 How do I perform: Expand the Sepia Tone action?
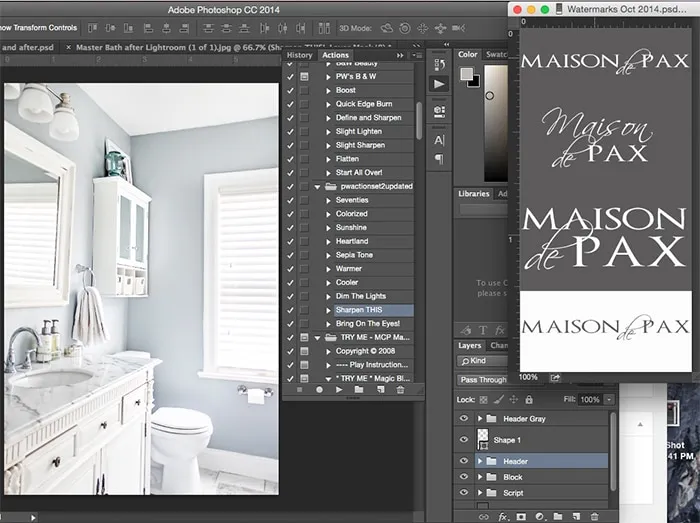[x=329, y=255]
